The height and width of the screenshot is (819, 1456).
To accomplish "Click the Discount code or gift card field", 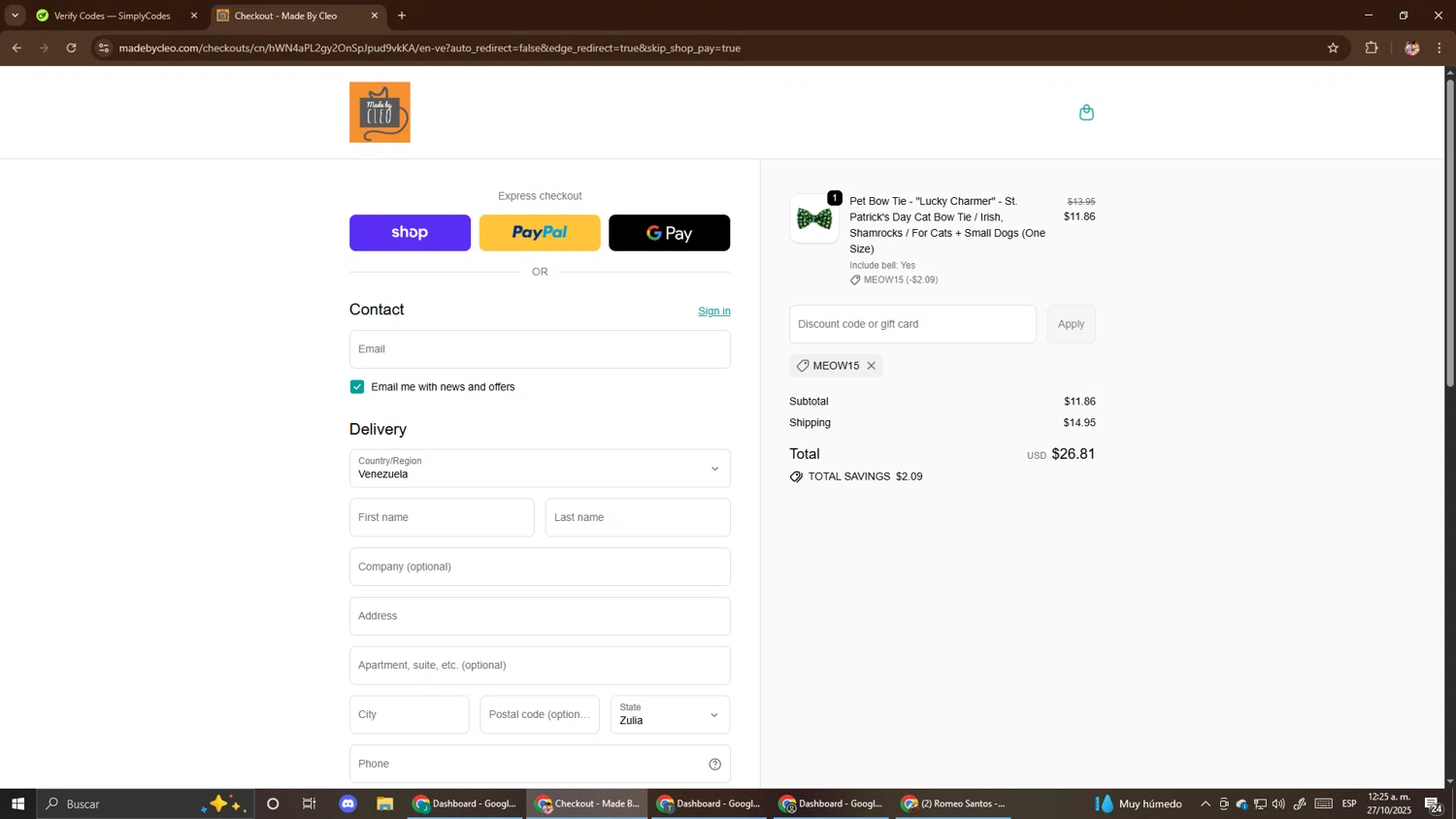I will [x=912, y=324].
